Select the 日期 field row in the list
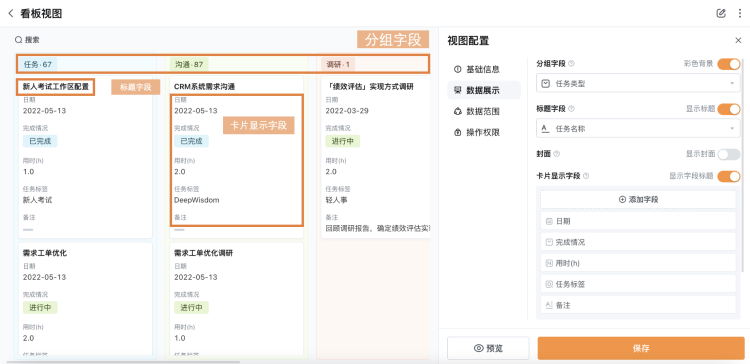750x364 pixels. (638, 221)
